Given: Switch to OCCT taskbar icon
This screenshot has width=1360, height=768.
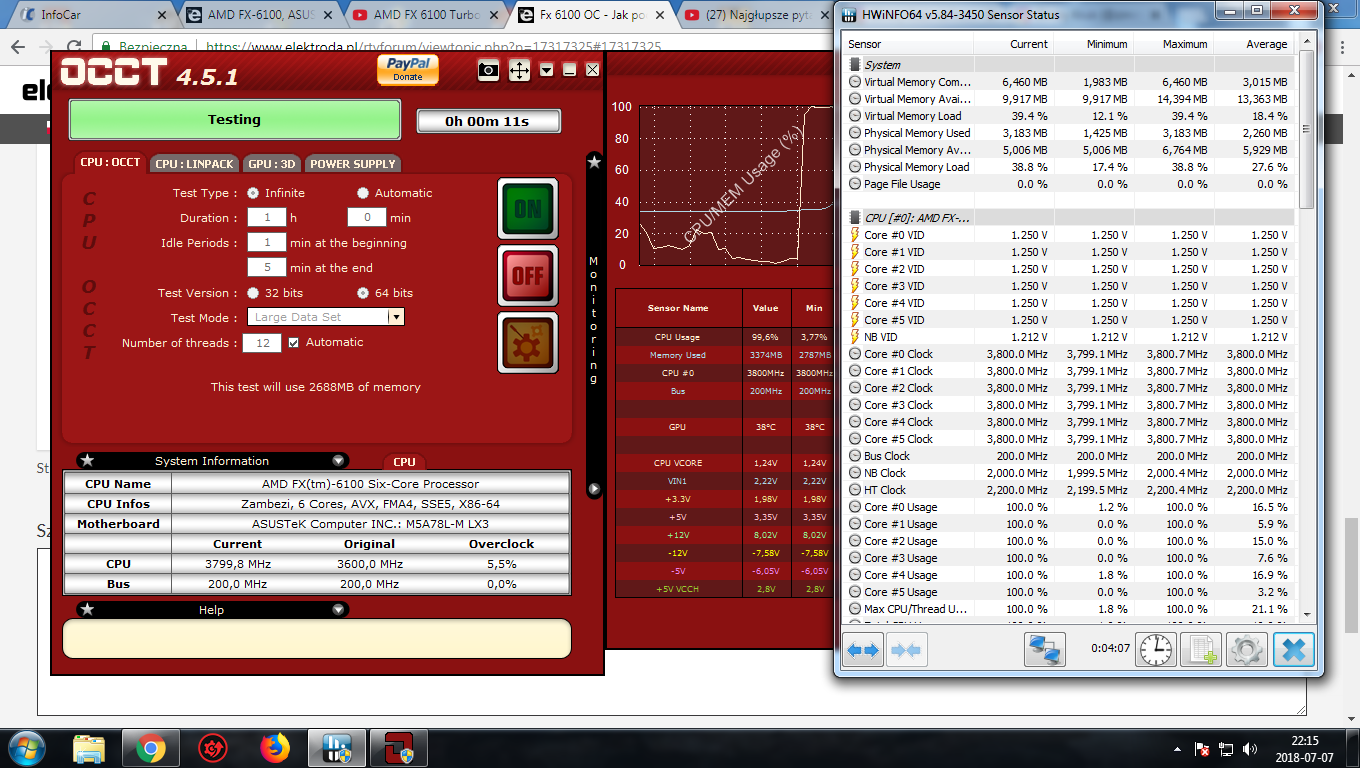Looking at the screenshot, I should pyautogui.click(x=398, y=747).
